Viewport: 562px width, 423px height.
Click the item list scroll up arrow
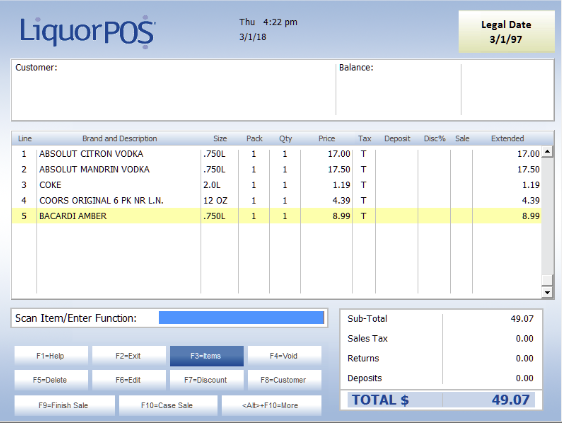pos(547,152)
